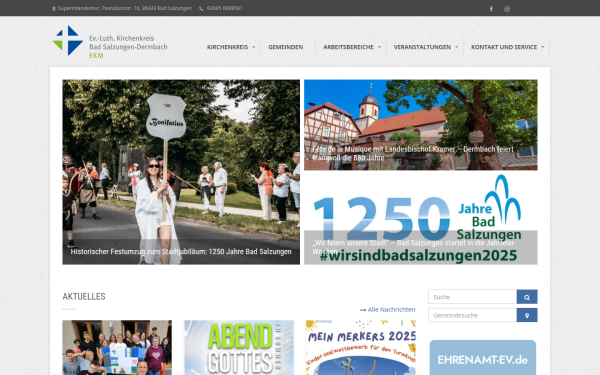Click the Gemeindesuche input field
Viewport: 600px width, 375px height.
473,315
